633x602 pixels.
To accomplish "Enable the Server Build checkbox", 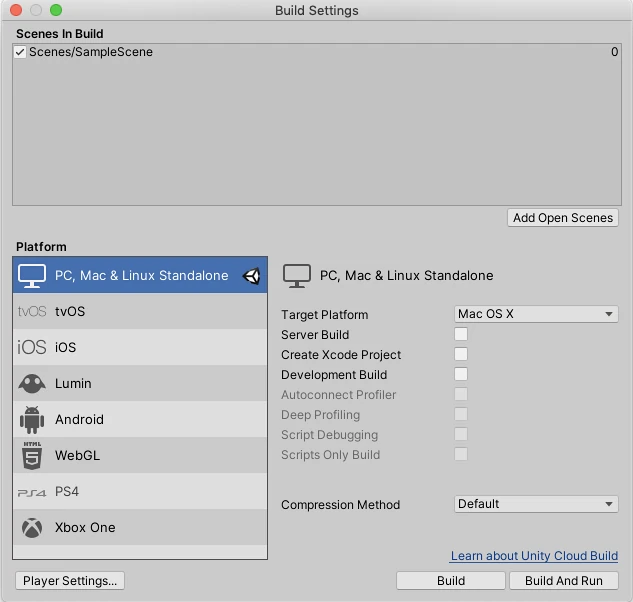I will click(461, 334).
